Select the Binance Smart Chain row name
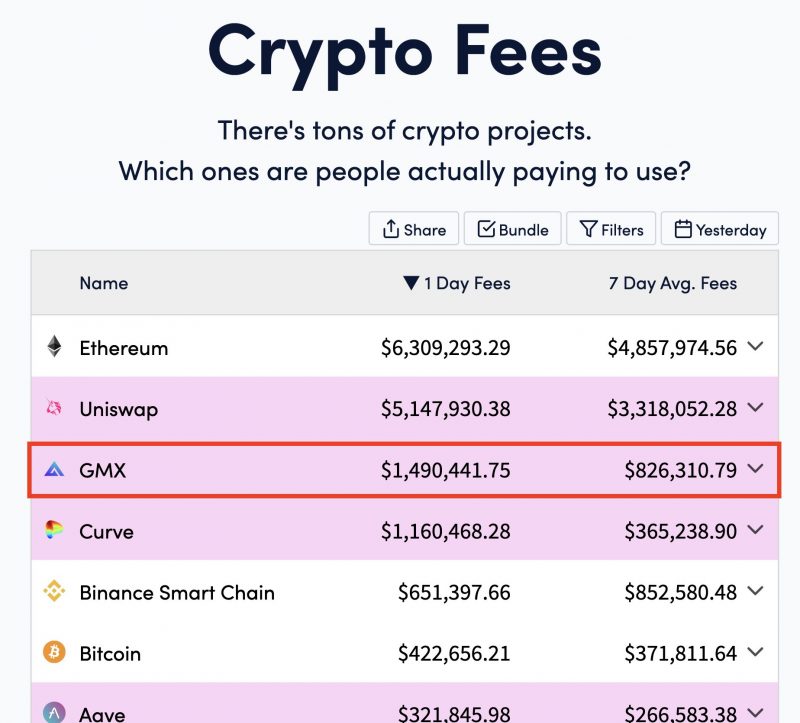This screenshot has width=800, height=723. click(177, 592)
